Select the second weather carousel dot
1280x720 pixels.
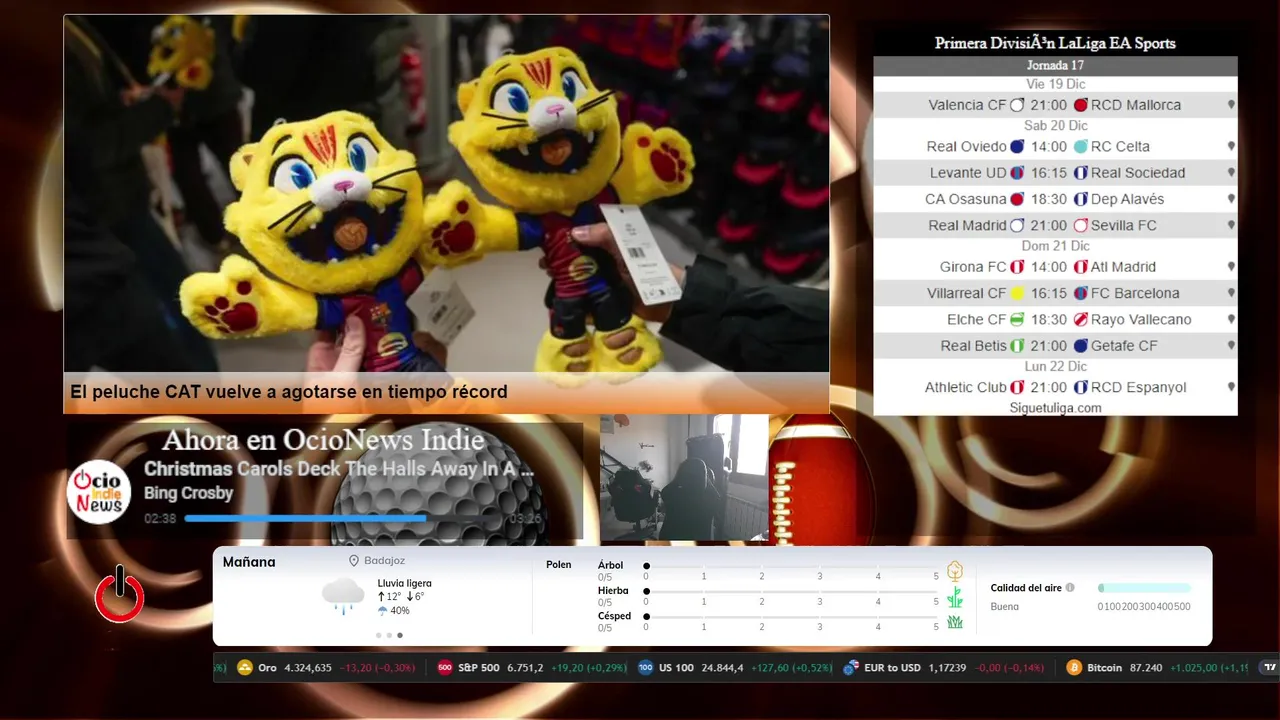coord(389,635)
